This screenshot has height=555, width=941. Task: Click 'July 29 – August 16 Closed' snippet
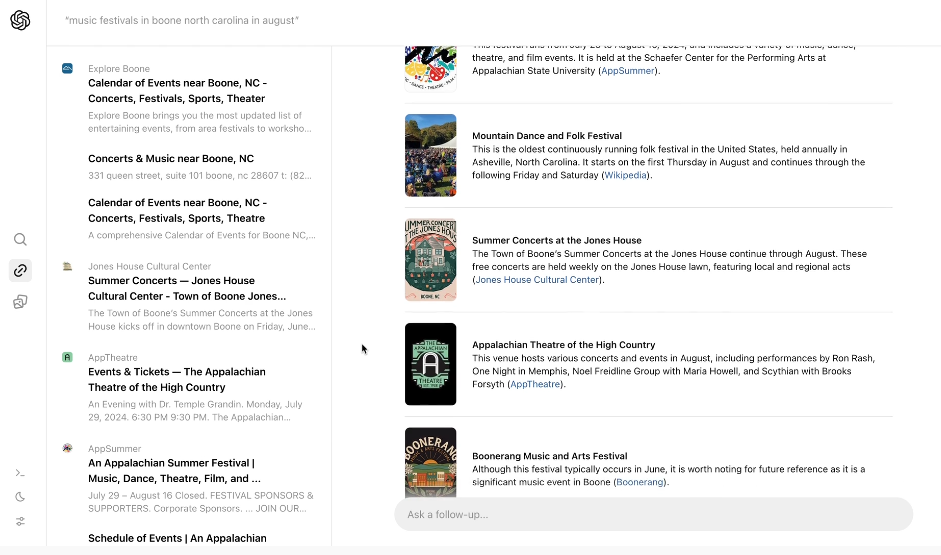point(201,502)
